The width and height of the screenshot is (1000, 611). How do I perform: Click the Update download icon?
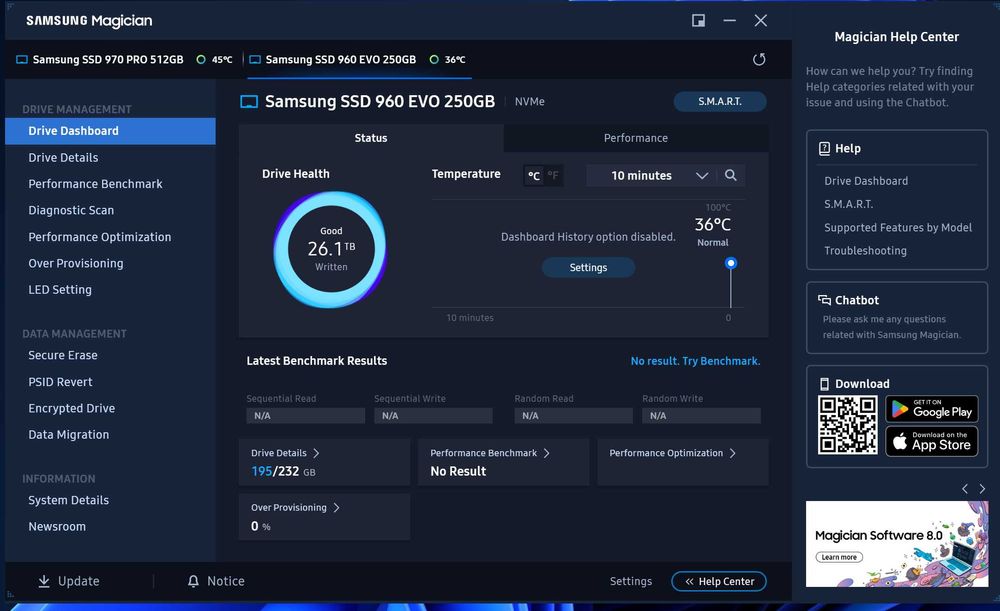pos(44,581)
